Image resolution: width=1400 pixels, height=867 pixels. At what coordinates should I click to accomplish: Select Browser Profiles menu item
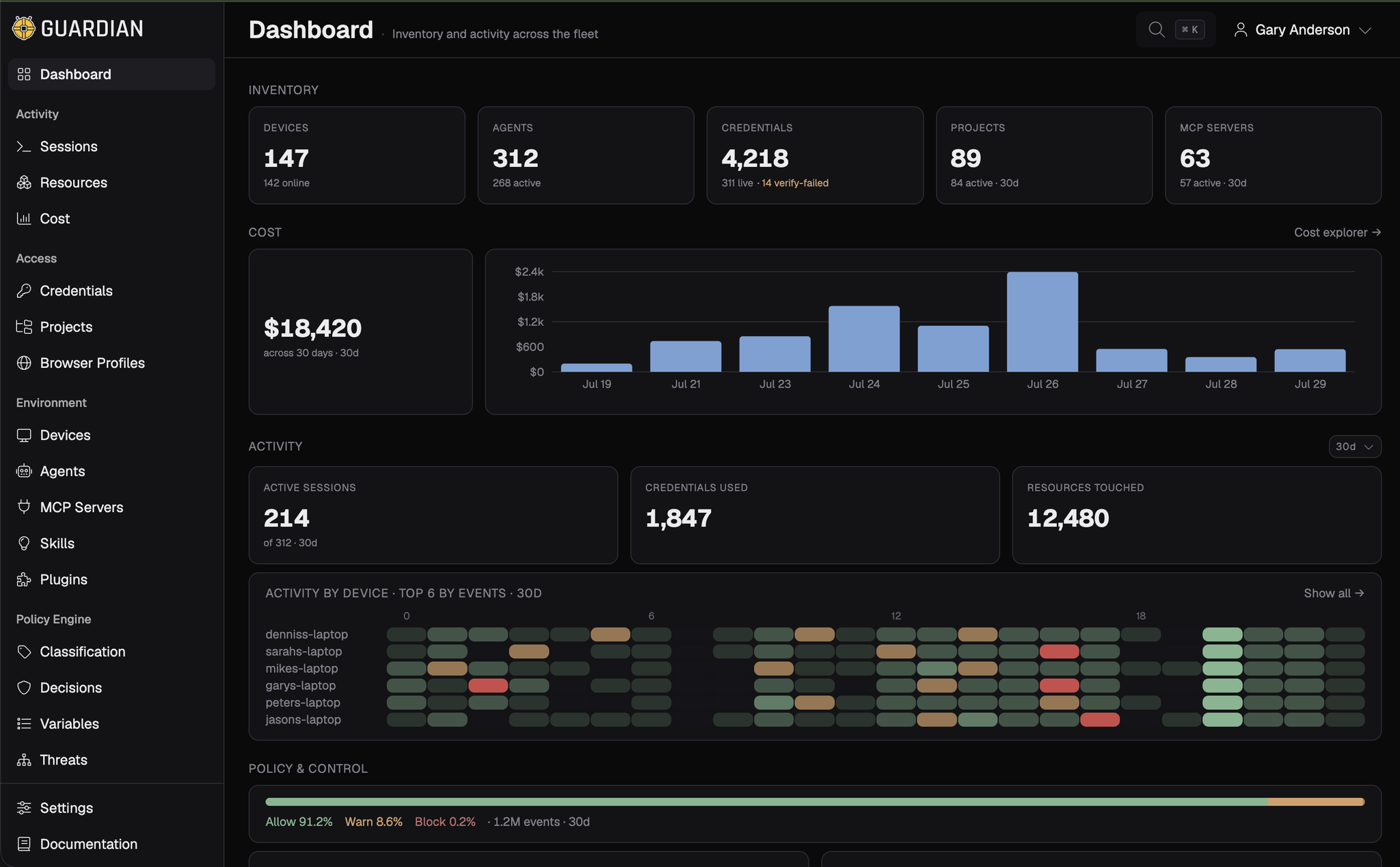pos(111,363)
